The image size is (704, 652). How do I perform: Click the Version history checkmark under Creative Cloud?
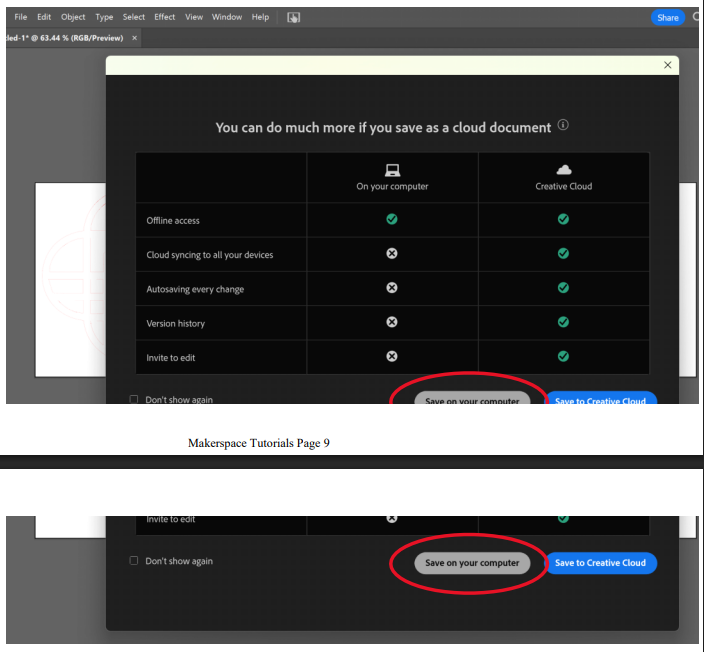563,322
